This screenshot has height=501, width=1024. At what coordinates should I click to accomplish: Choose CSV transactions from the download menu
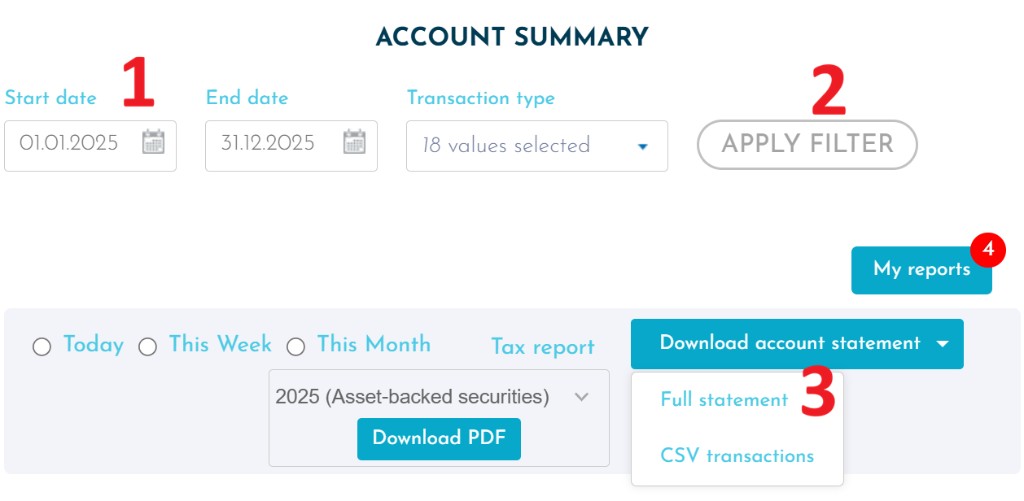[737, 456]
